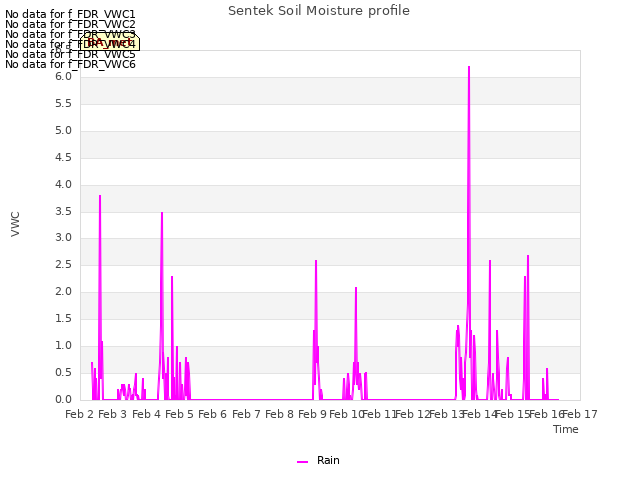Click the 6.0 y-axis tick label
This screenshot has height=480, width=640.
pyautogui.click(x=63, y=77)
